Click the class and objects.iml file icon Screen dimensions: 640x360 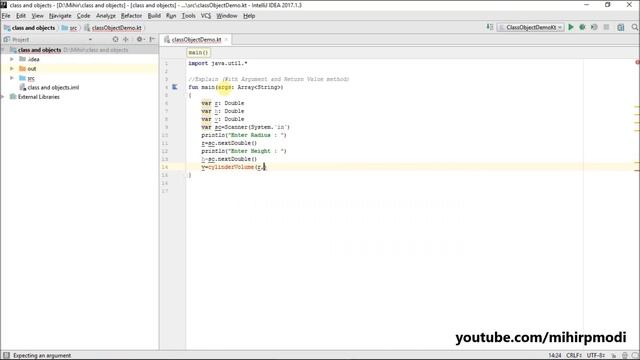click(23, 87)
